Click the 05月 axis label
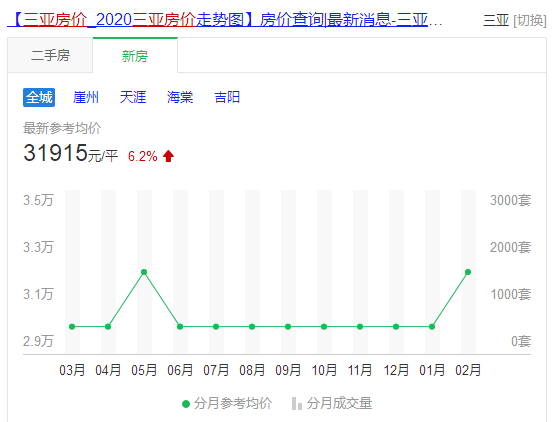 coord(144,370)
